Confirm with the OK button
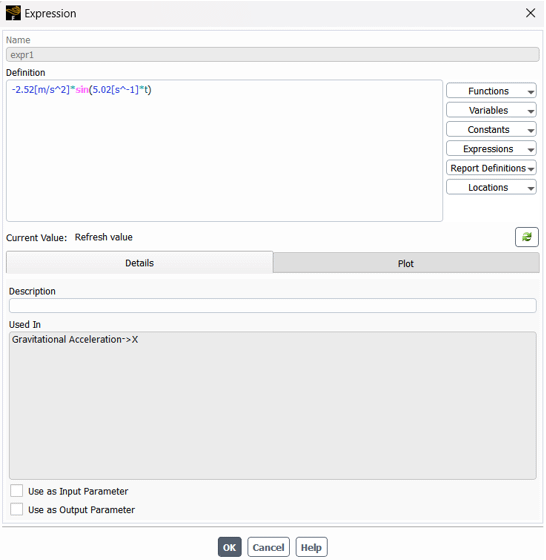Screen dimensions: 546x560 point(230,547)
